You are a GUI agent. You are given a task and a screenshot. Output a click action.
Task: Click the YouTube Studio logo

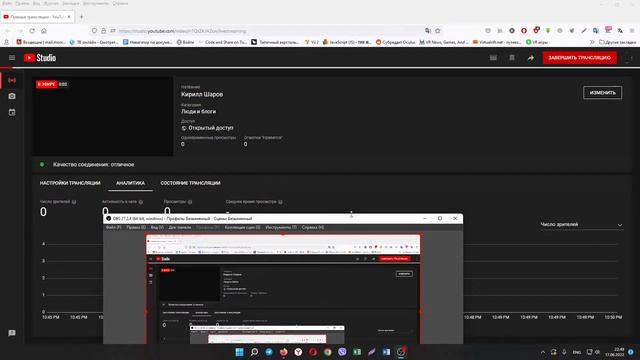[40, 58]
